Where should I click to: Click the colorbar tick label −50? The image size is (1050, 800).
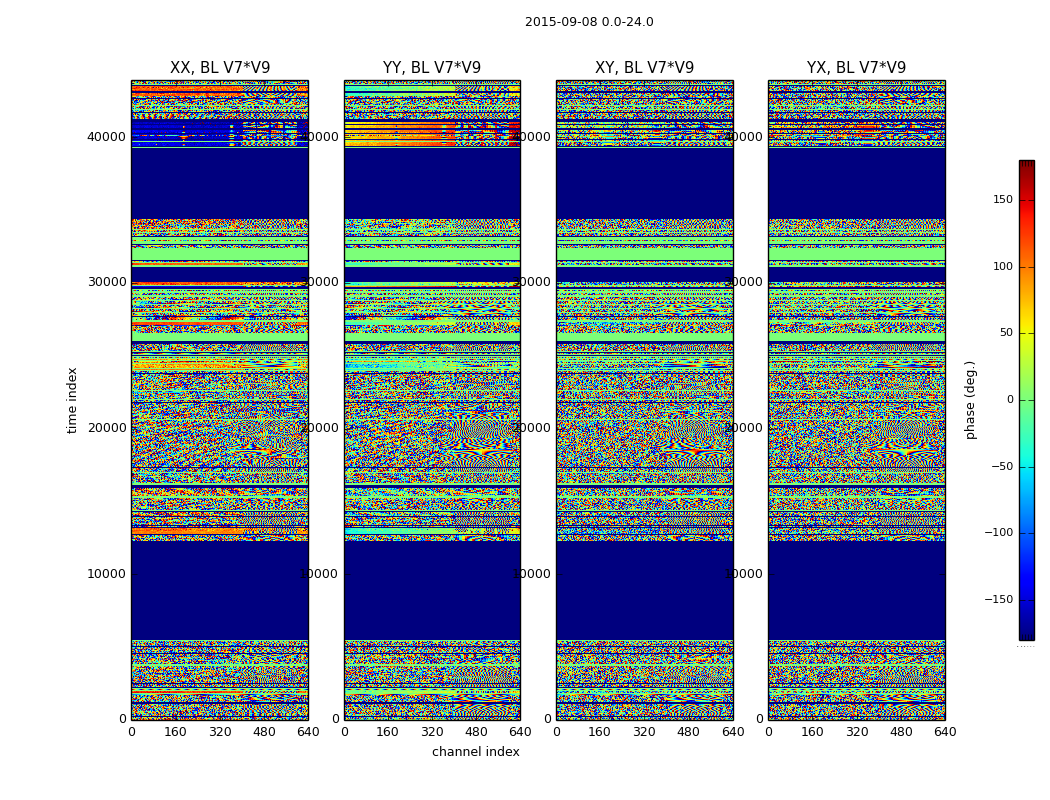[x=1002, y=467]
